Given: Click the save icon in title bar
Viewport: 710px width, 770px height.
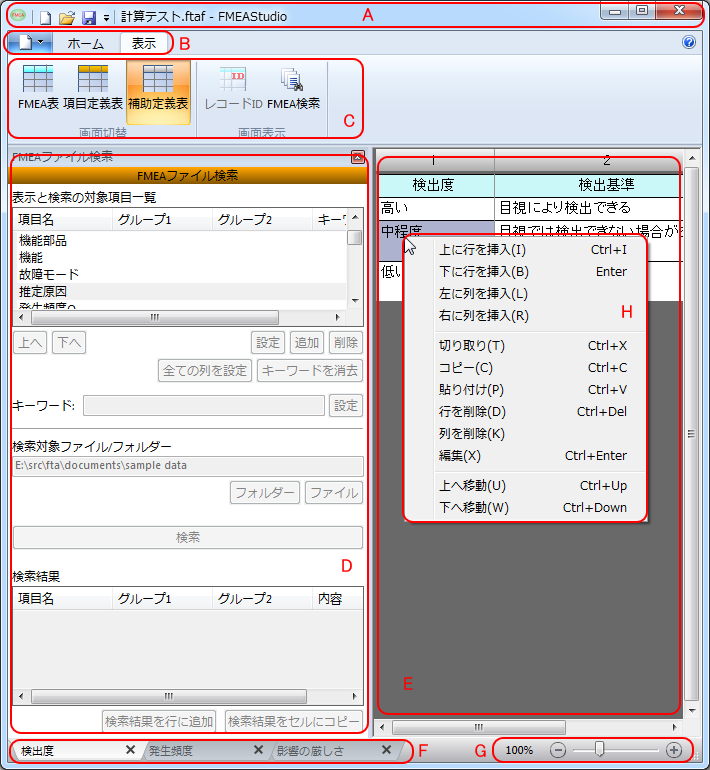Looking at the screenshot, I should (x=88, y=17).
